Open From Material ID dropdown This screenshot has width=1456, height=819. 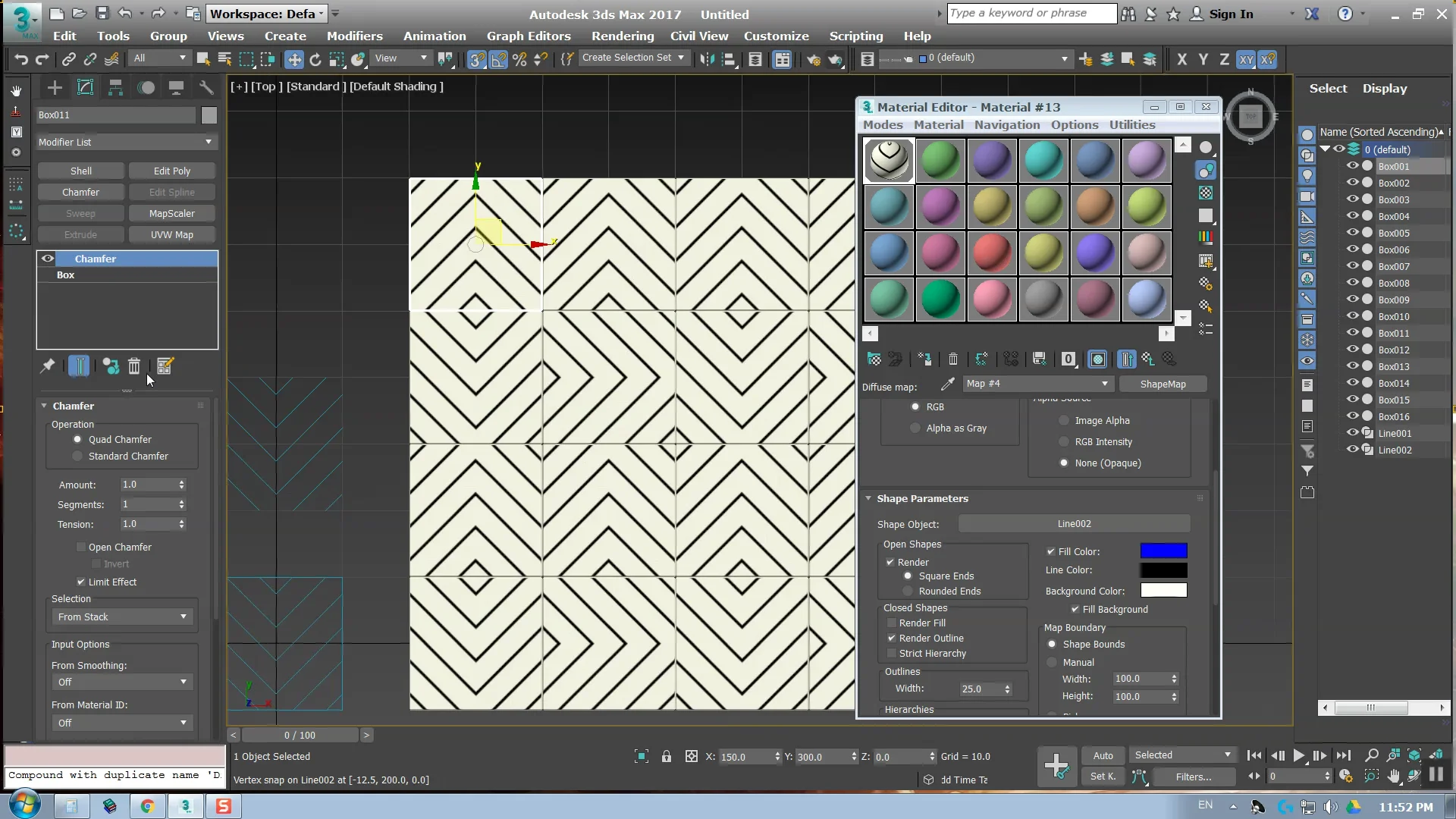click(x=121, y=723)
